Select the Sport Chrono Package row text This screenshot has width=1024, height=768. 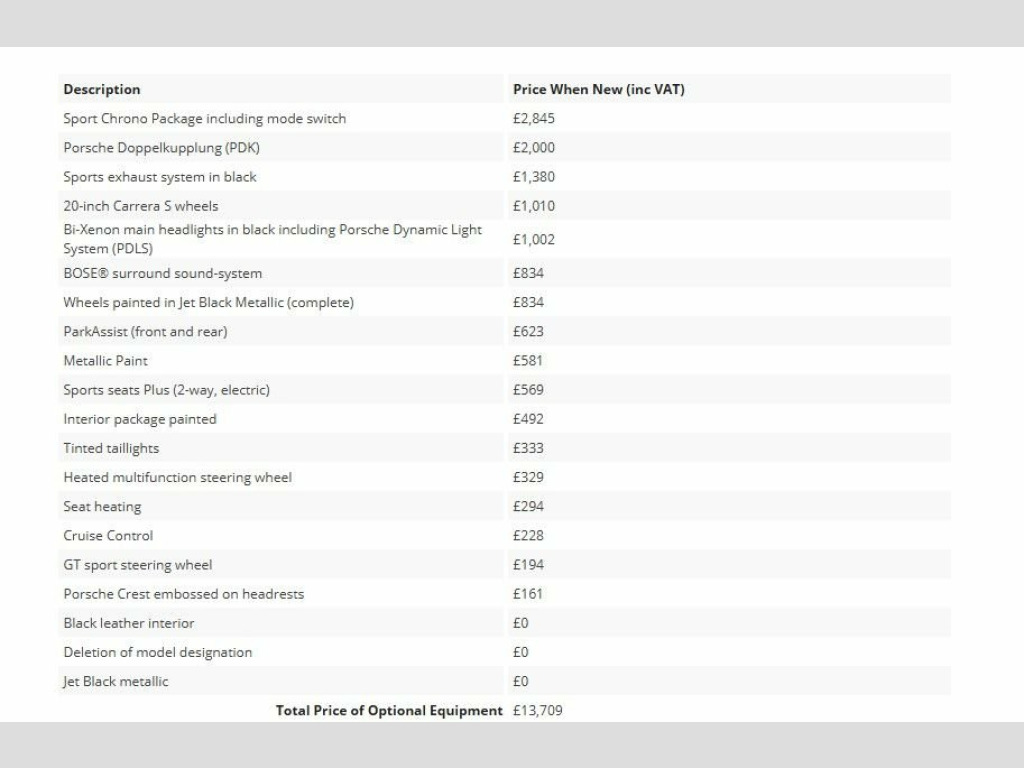(x=204, y=118)
